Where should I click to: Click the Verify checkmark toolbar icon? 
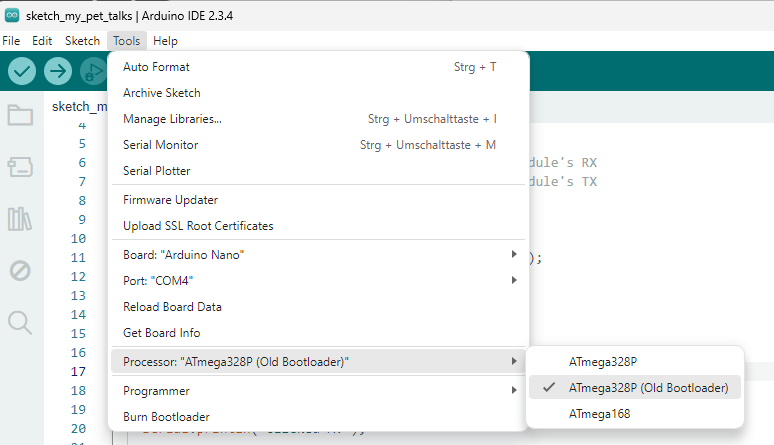coord(22,71)
